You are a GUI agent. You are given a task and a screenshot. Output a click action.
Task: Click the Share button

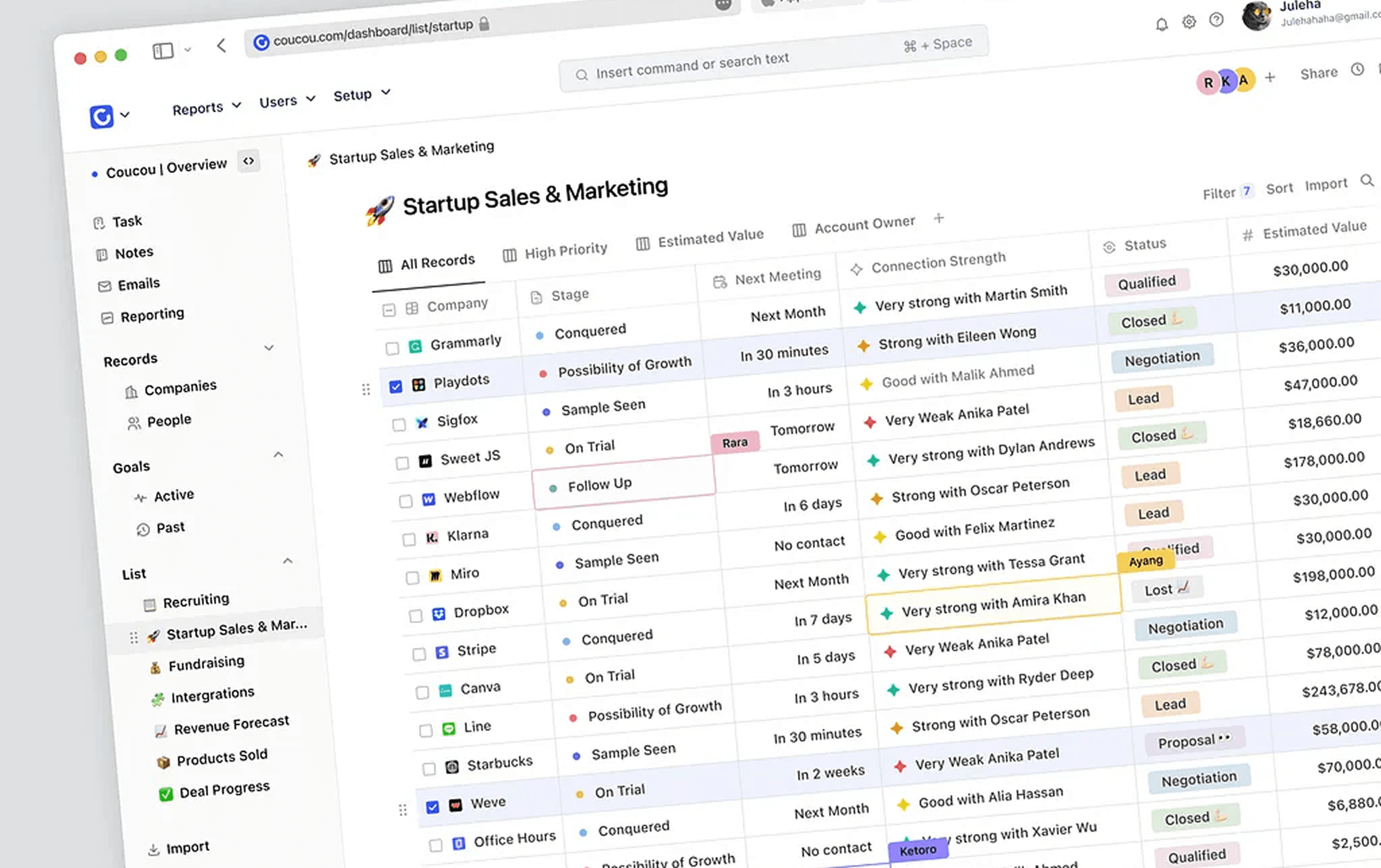pyautogui.click(x=1319, y=73)
